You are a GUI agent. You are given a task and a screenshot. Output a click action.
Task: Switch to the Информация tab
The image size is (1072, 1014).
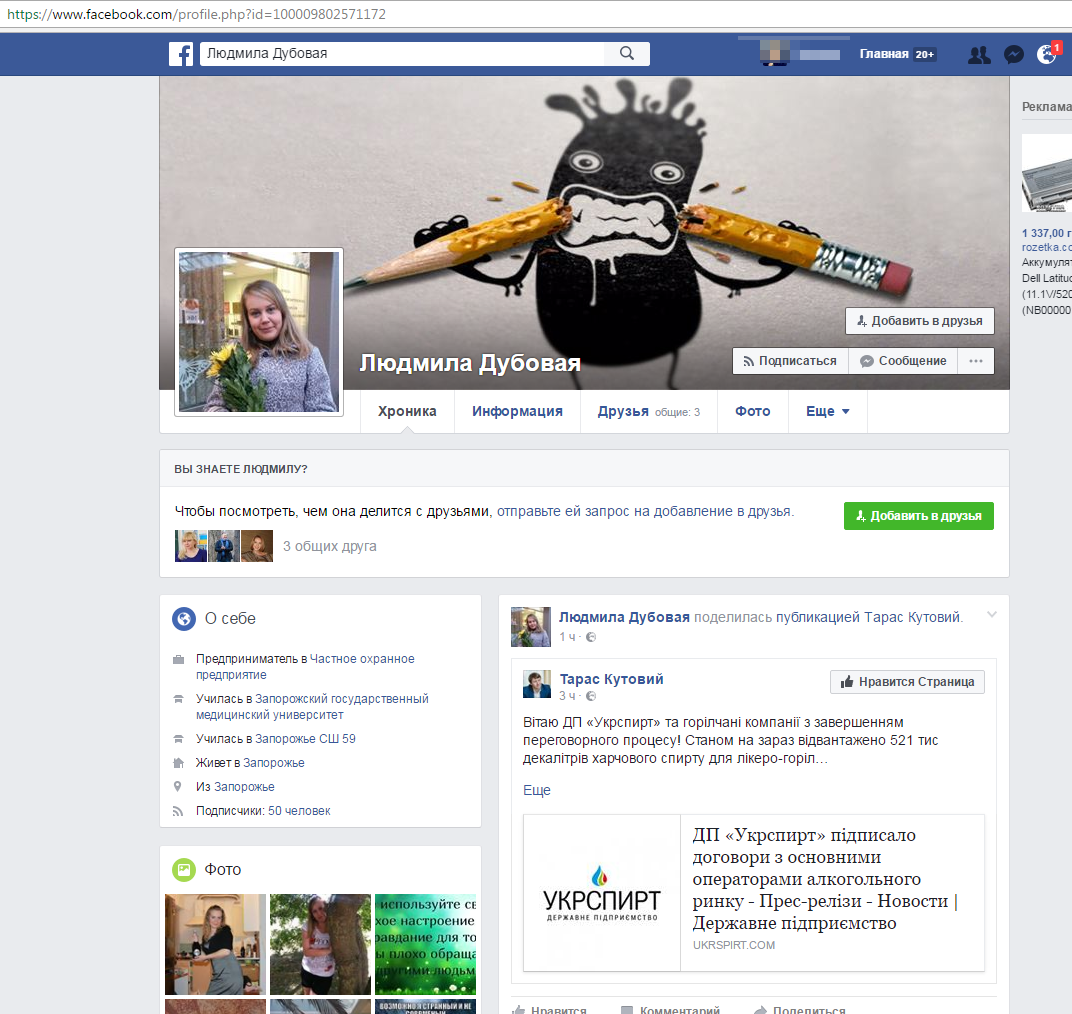(x=517, y=412)
